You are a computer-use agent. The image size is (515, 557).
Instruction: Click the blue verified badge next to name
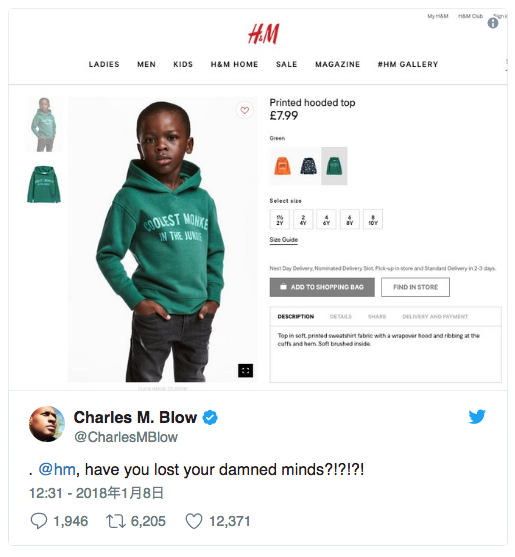210,417
